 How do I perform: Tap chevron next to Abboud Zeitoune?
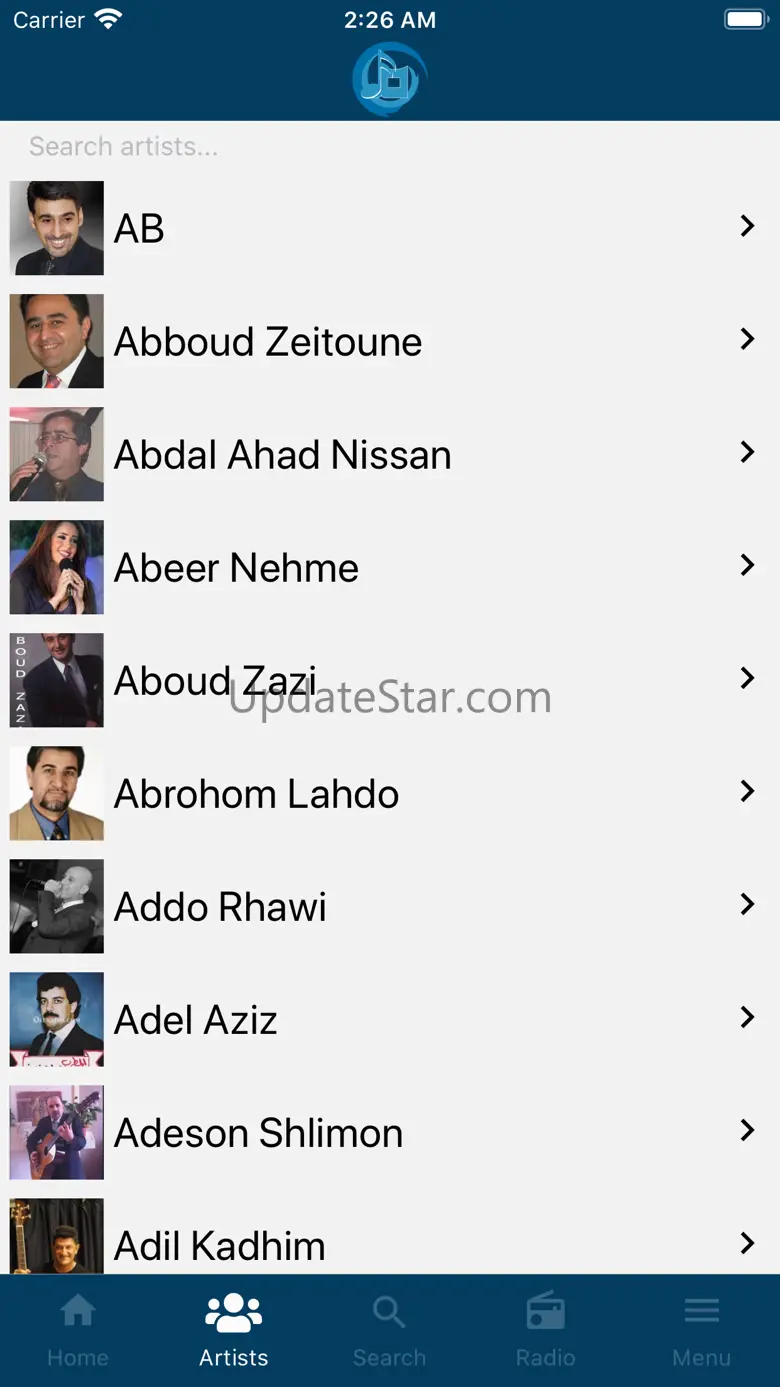(x=746, y=340)
